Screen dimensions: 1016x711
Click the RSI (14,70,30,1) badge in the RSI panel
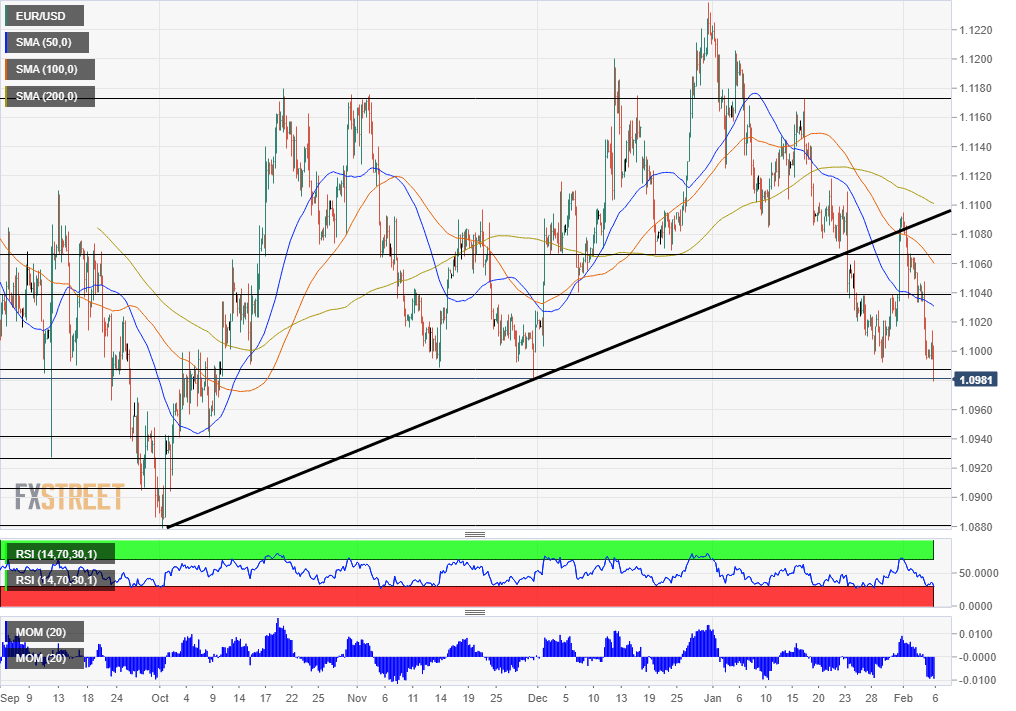(x=60, y=552)
